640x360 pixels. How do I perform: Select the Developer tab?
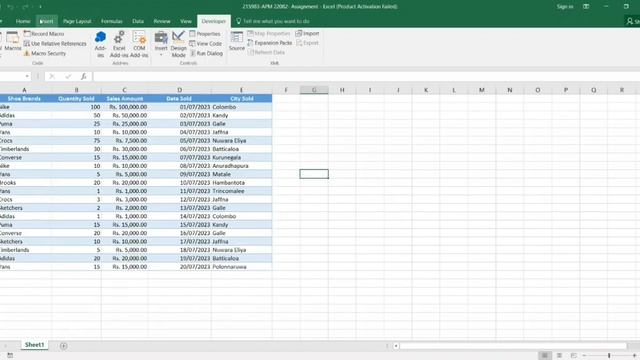click(213, 21)
